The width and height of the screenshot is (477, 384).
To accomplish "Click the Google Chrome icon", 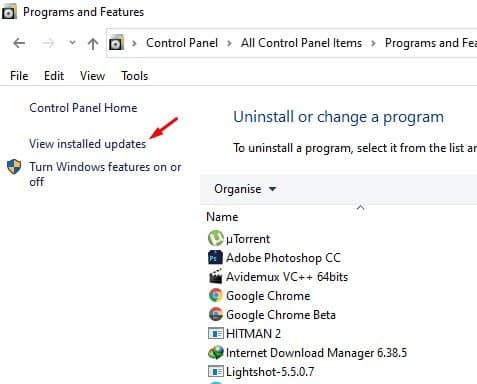I will [215, 295].
